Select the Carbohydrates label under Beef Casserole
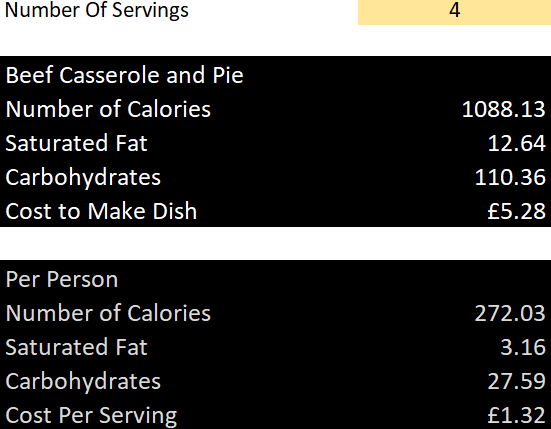The image size is (551, 429). click(x=83, y=177)
